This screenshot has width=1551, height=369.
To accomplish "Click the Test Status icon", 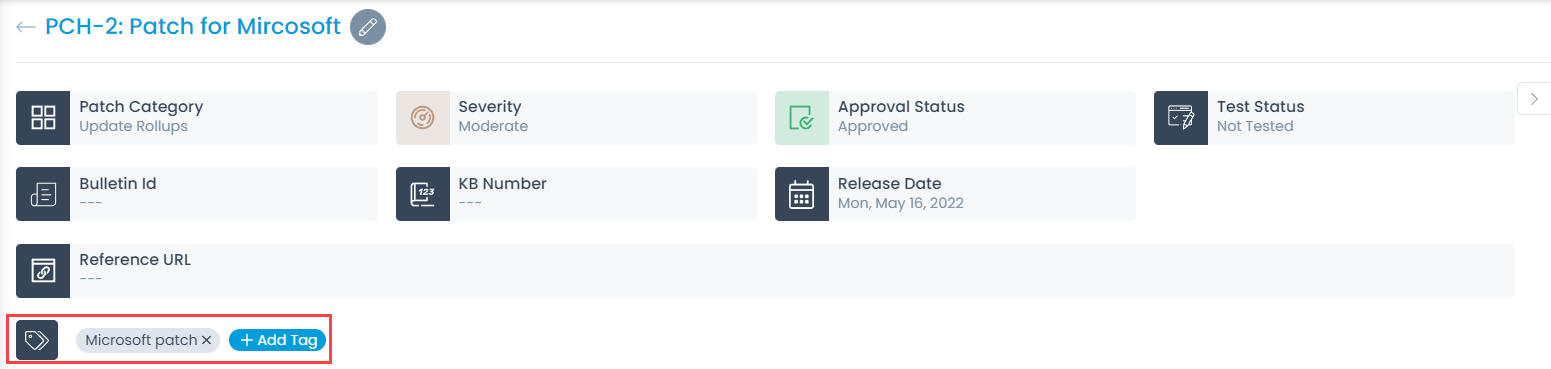I will 1180,118.
